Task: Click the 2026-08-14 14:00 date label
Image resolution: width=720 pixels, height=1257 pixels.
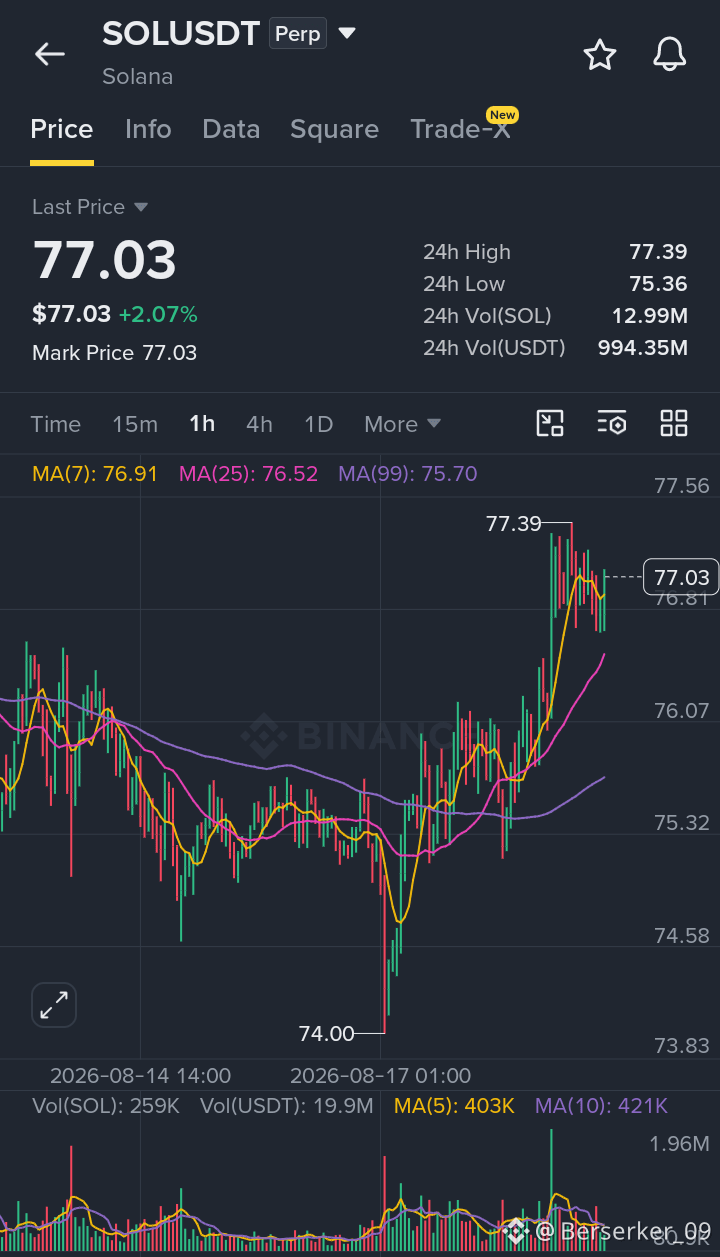Action: pos(140,1076)
